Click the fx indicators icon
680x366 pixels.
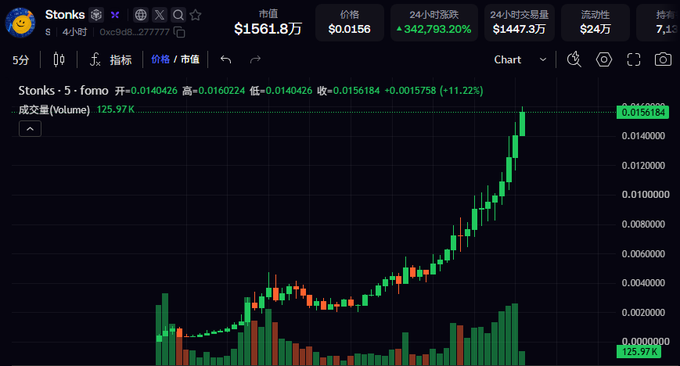pyautogui.click(x=95, y=59)
